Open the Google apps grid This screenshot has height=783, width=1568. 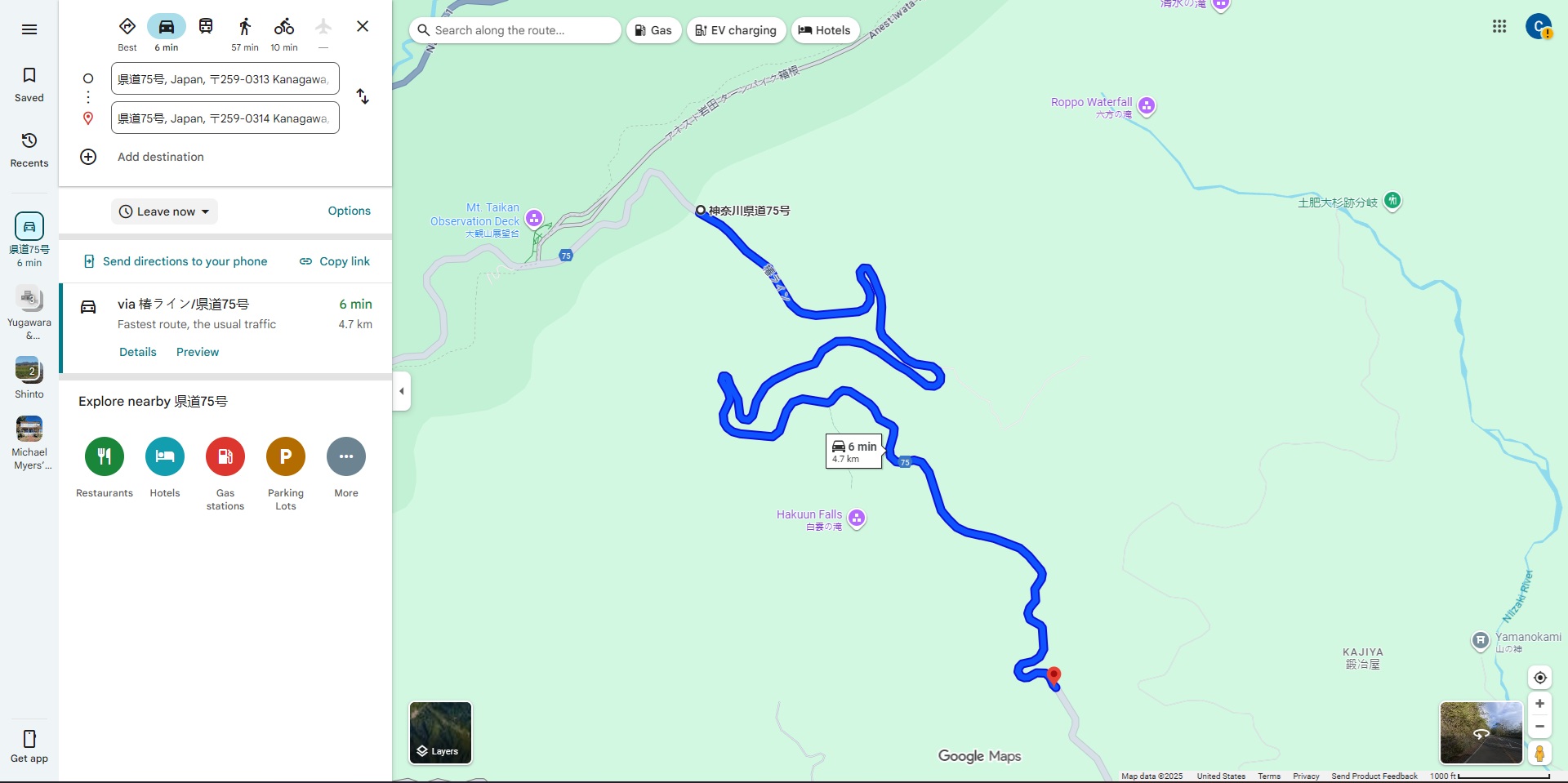pyautogui.click(x=1499, y=26)
